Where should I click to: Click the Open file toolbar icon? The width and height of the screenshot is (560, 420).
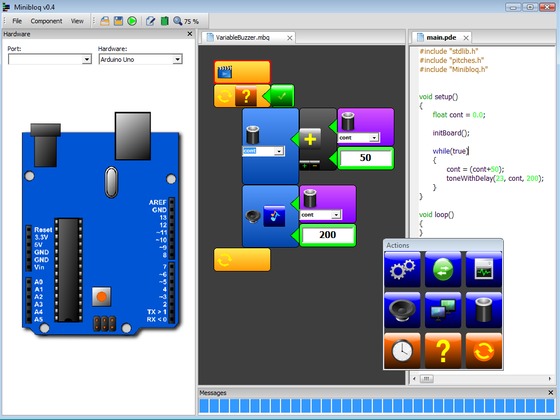click(x=105, y=21)
